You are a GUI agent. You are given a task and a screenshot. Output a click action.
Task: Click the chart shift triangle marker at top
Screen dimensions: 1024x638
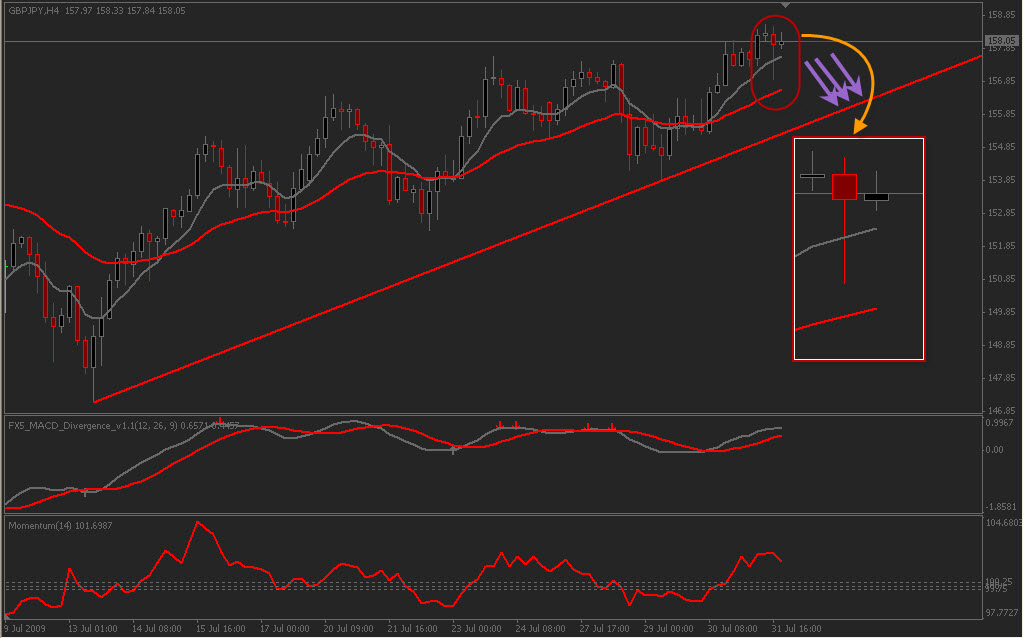click(786, 5)
